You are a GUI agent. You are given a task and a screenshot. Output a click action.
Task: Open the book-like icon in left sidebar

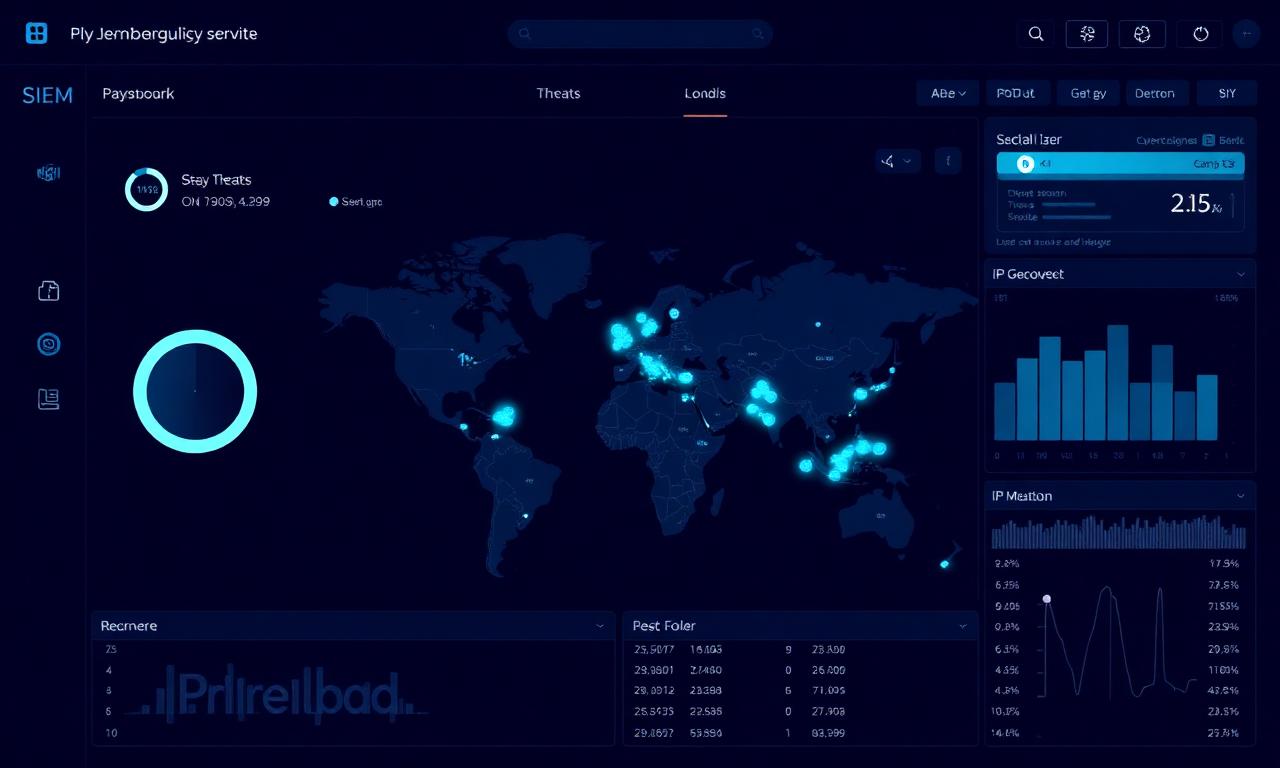point(48,399)
